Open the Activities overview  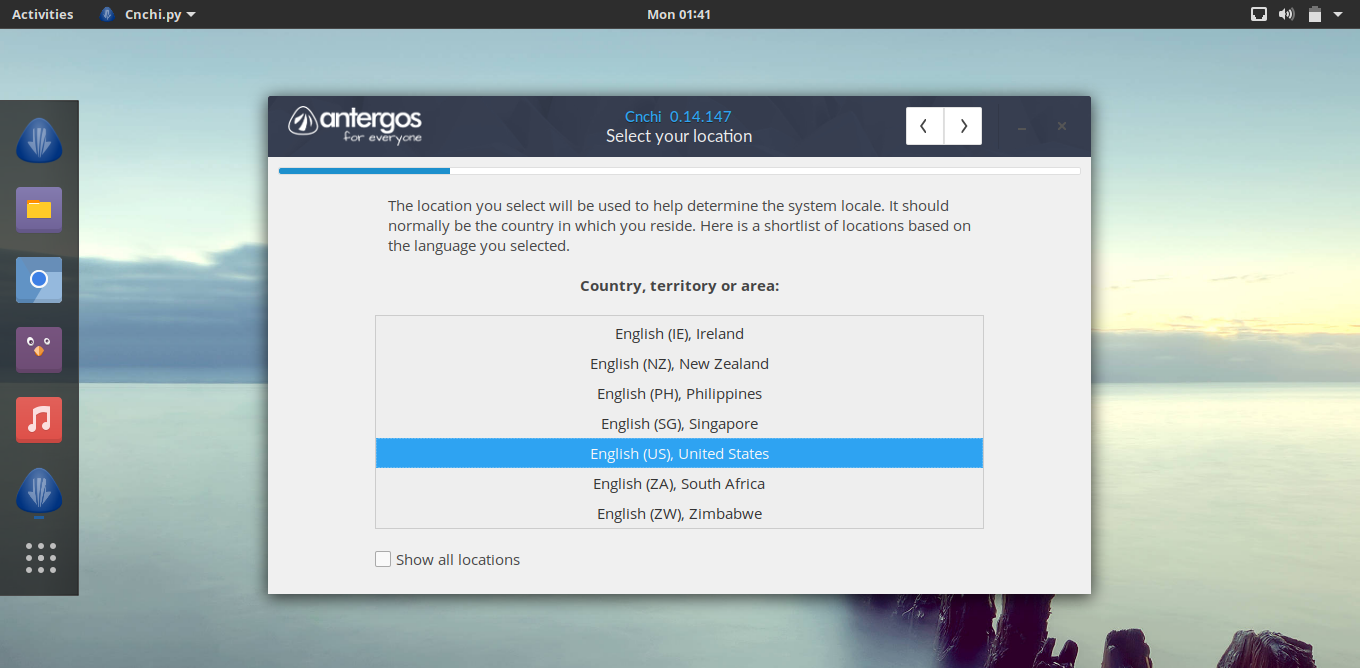coord(42,14)
